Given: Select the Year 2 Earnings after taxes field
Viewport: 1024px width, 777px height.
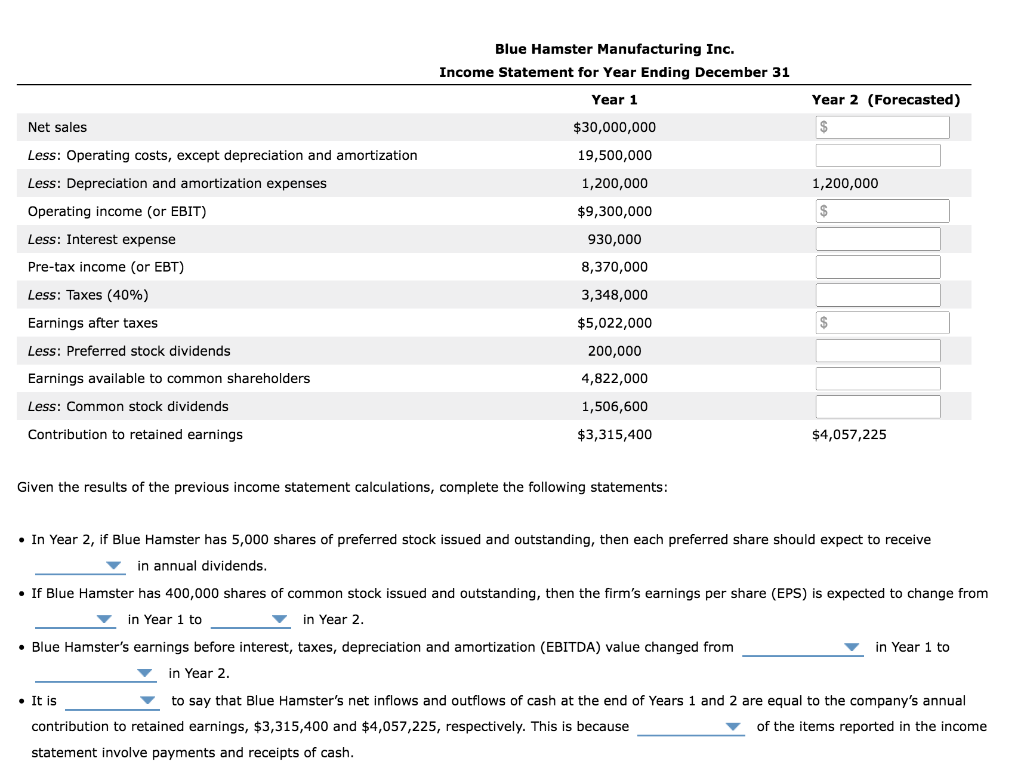Looking at the screenshot, I should coord(882,323).
